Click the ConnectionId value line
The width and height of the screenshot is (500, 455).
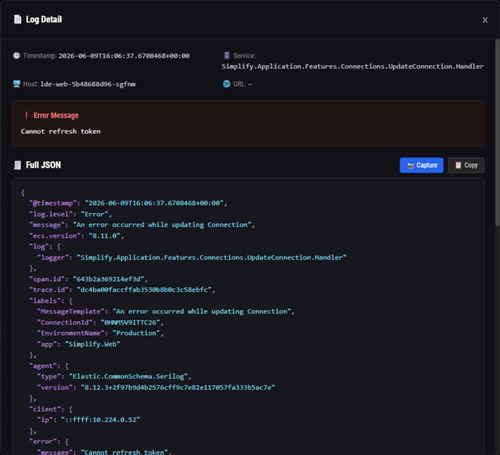(101, 322)
